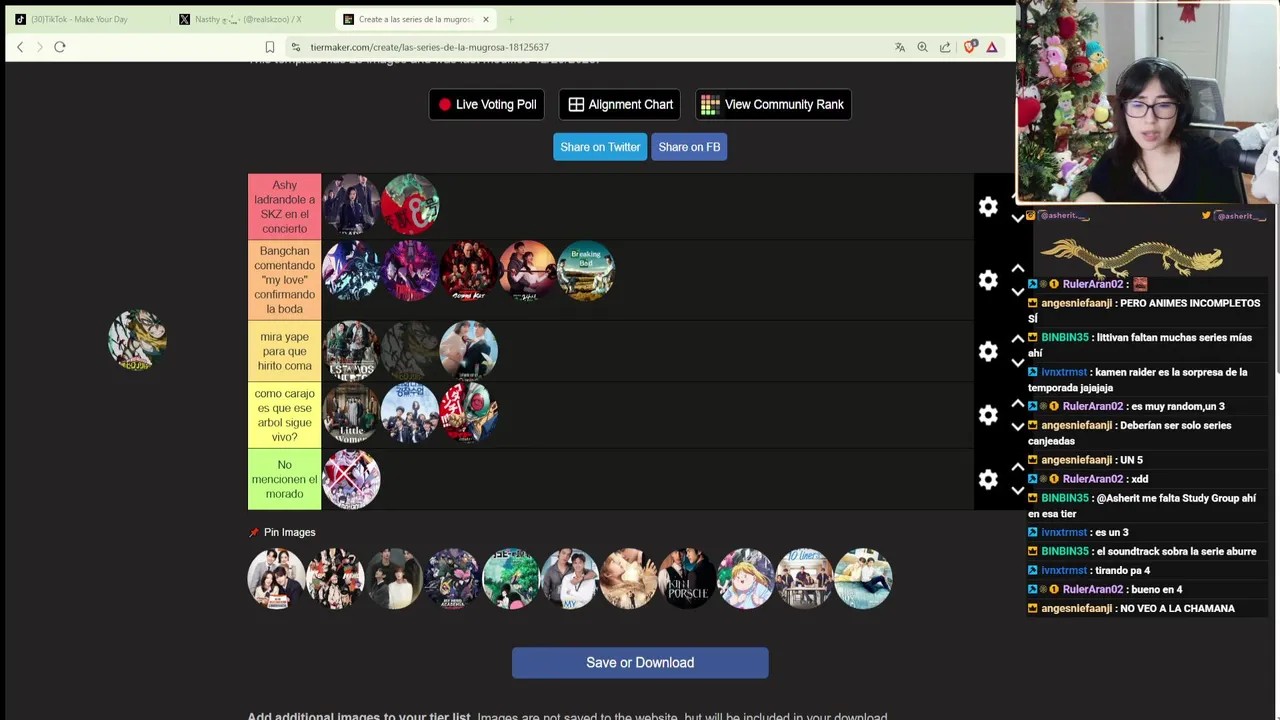
Task: Click the bookmark icon in the address bar
Action: [270, 47]
